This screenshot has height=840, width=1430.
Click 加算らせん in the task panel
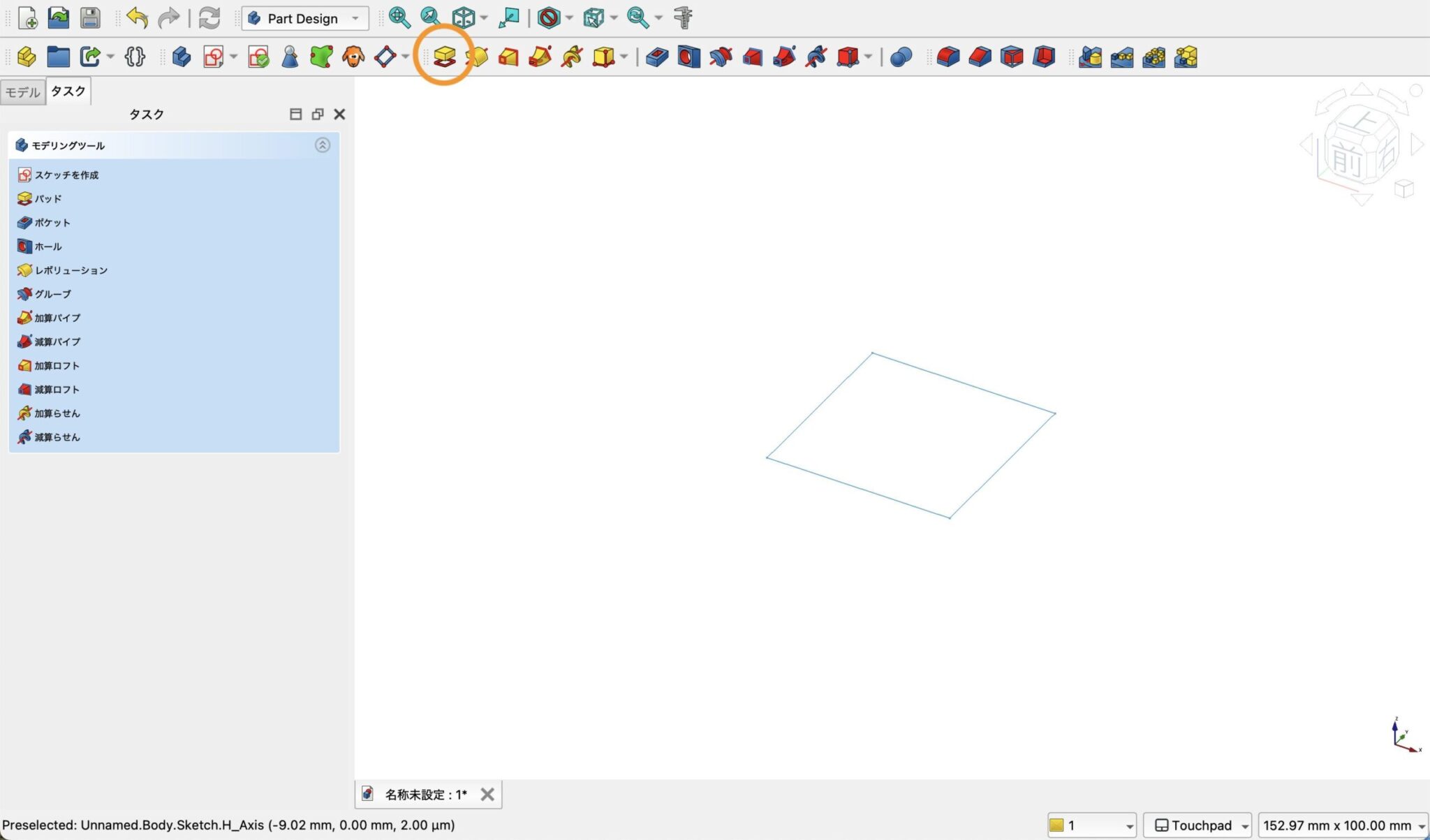point(48,413)
